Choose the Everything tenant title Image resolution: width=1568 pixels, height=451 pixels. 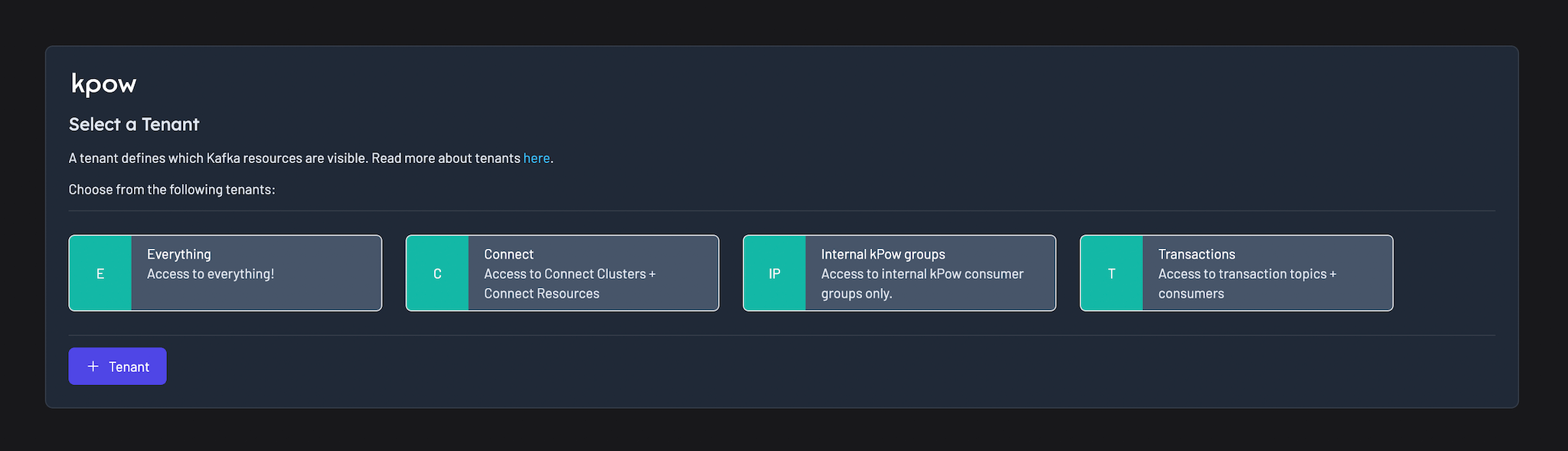pos(179,254)
